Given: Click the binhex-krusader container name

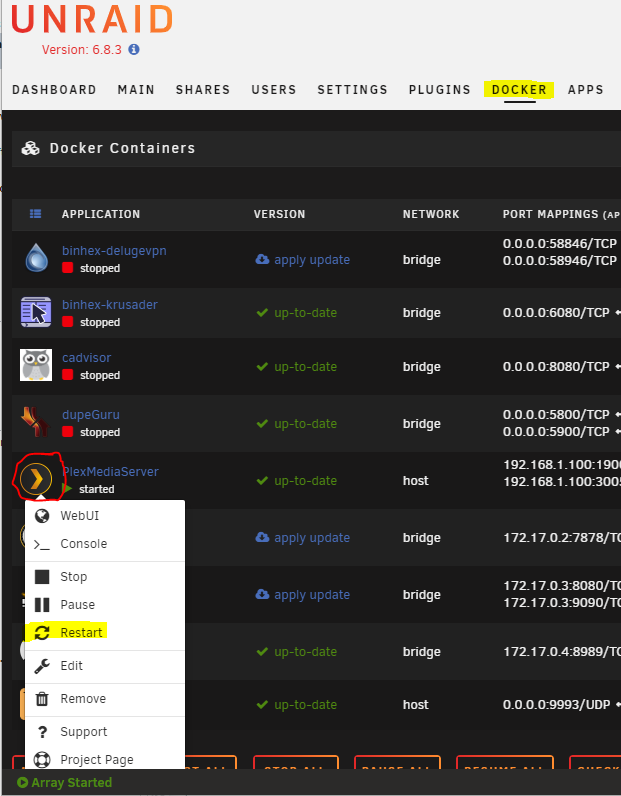Looking at the screenshot, I should [x=110, y=305].
